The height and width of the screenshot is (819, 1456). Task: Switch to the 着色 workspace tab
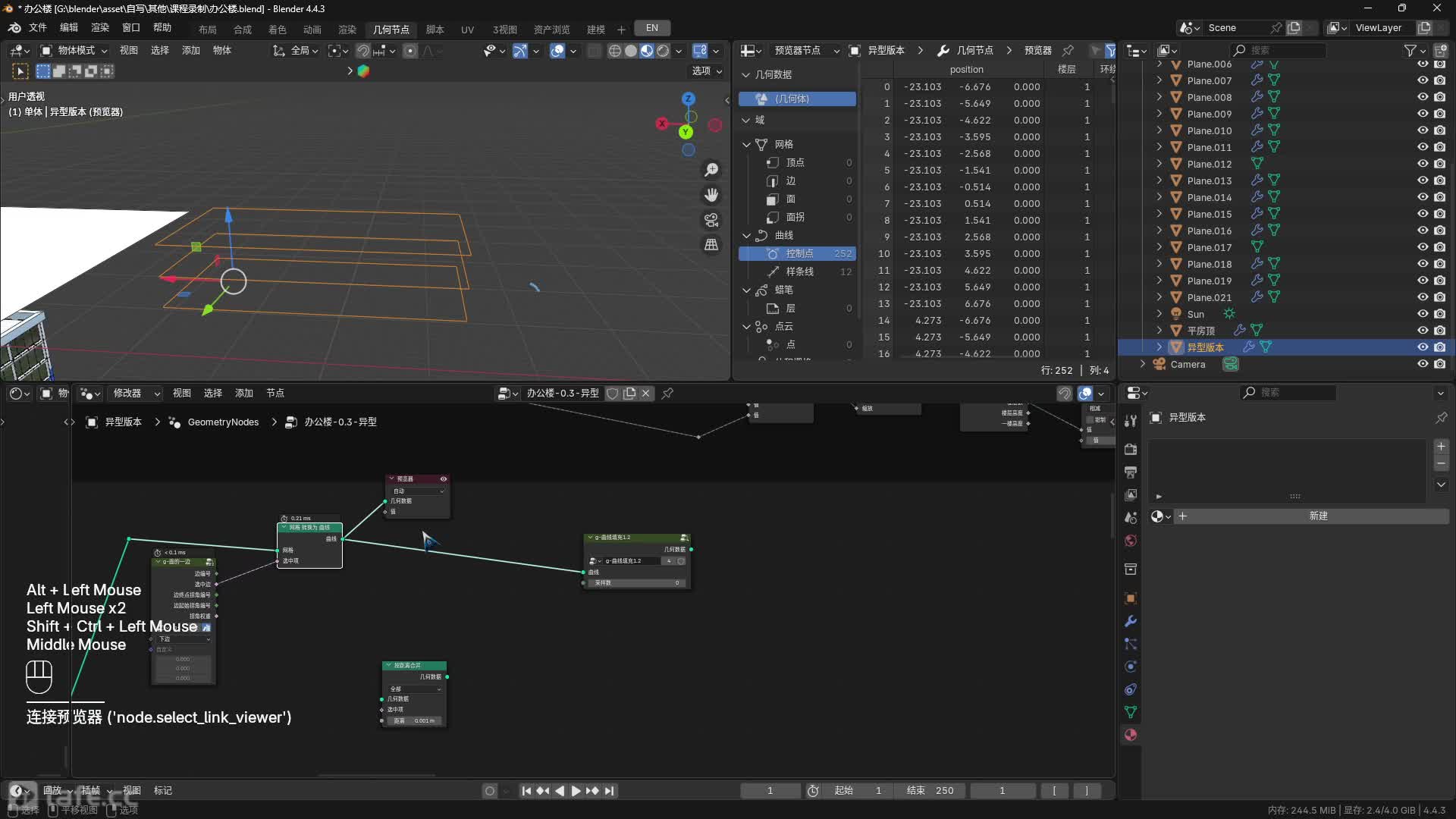(x=278, y=30)
